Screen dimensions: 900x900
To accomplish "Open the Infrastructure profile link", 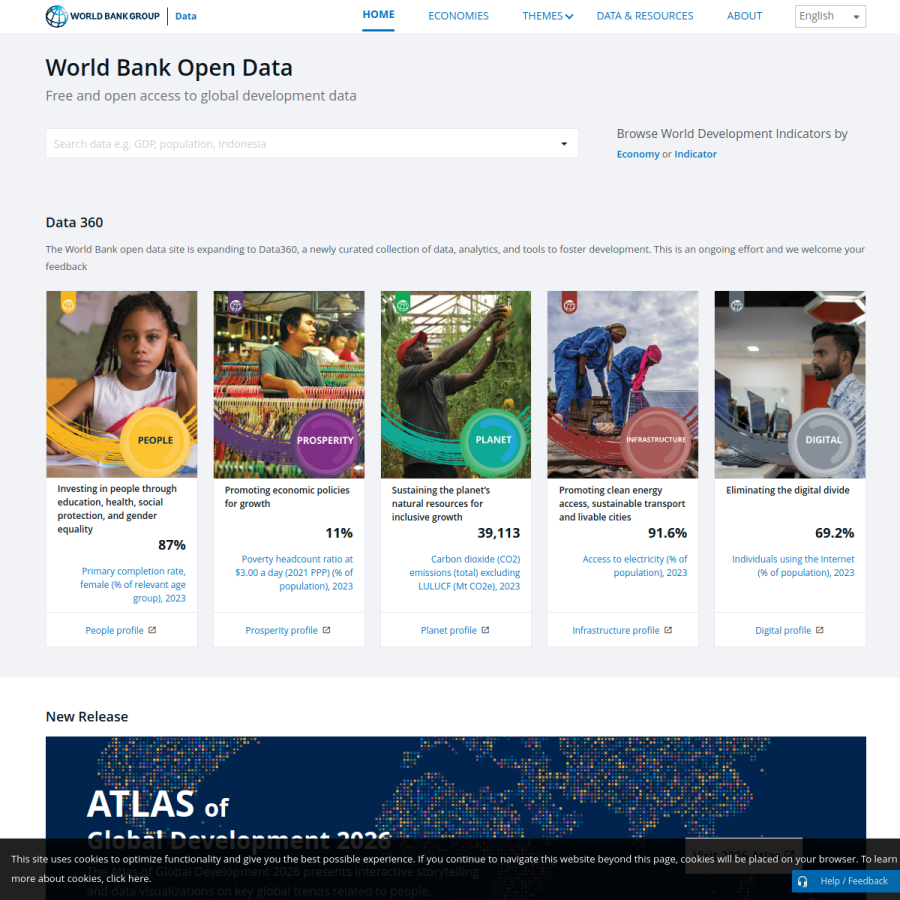I will point(615,630).
